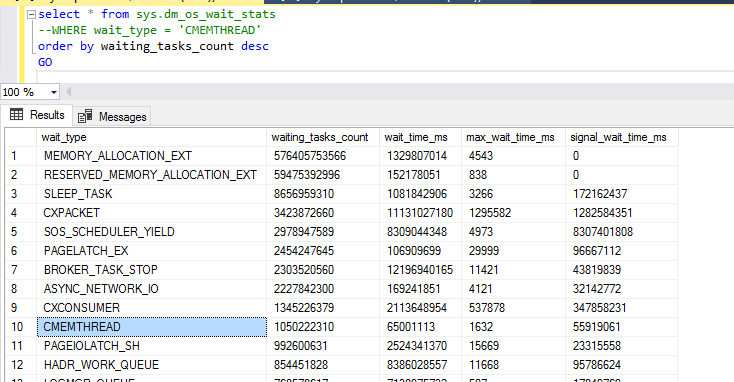
Task: Click signal wait time value 95786624
Action: pyautogui.click(x=621, y=365)
